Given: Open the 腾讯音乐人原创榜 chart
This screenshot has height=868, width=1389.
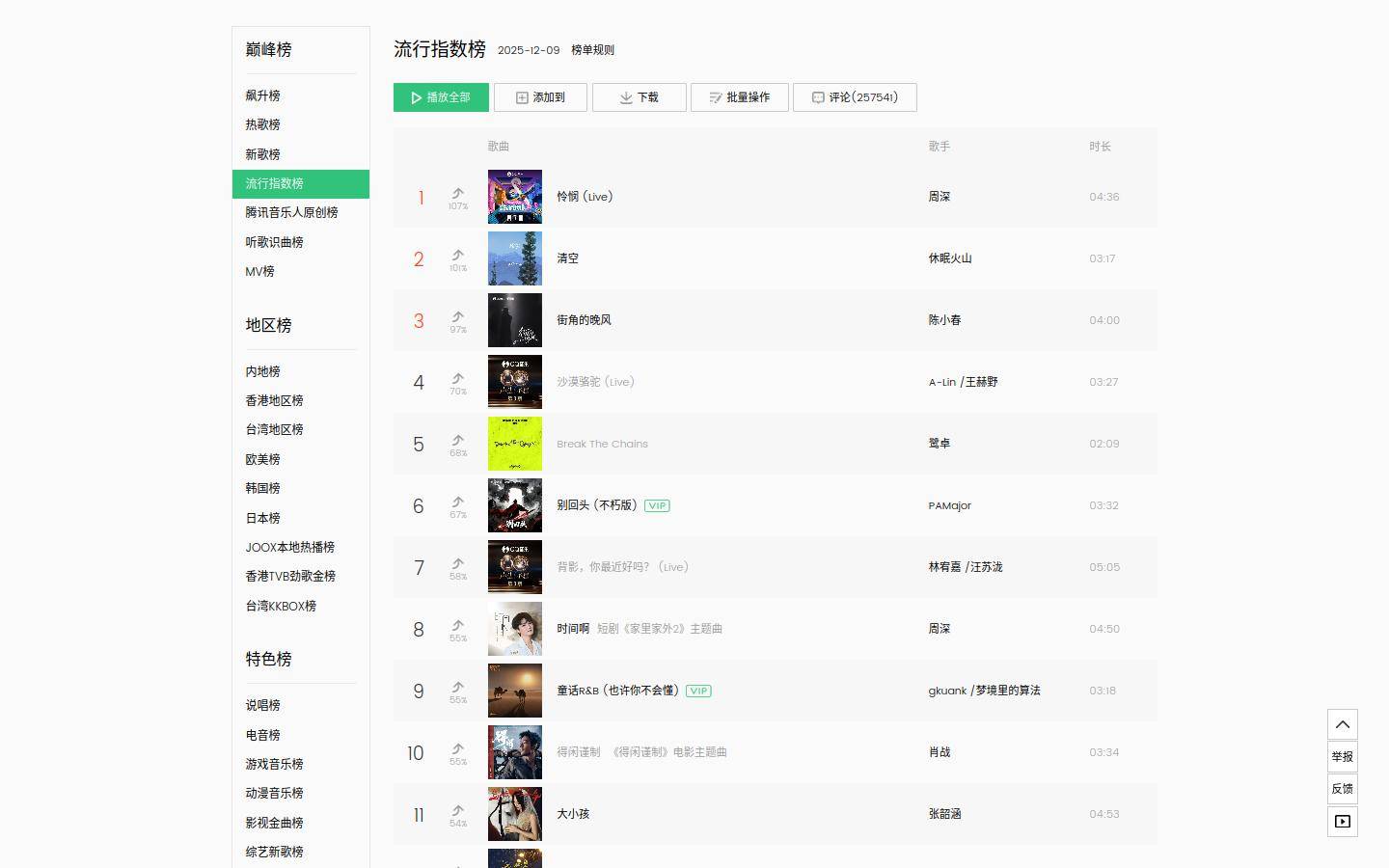Looking at the screenshot, I should pyautogui.click(x=291, y=212).
